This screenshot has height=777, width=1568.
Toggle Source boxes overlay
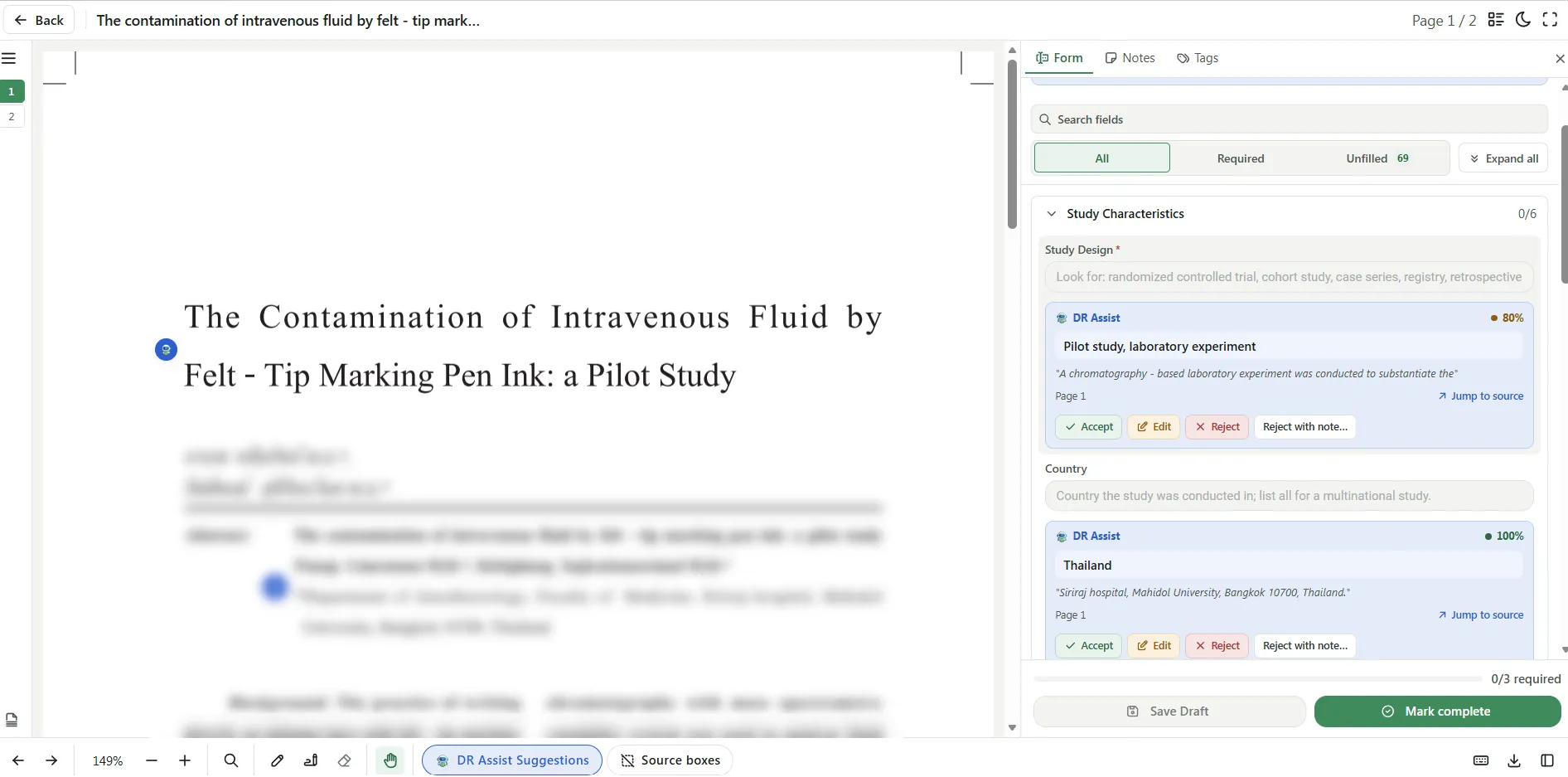[670, 760]
